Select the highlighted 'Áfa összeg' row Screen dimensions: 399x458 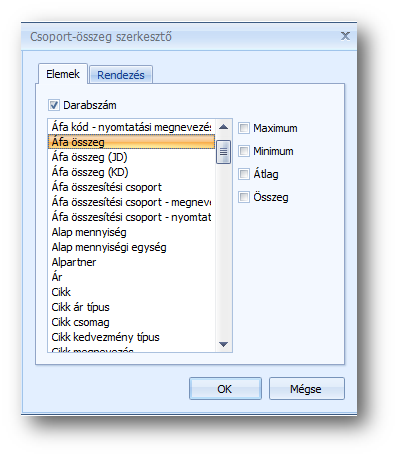tap(131, 142)
